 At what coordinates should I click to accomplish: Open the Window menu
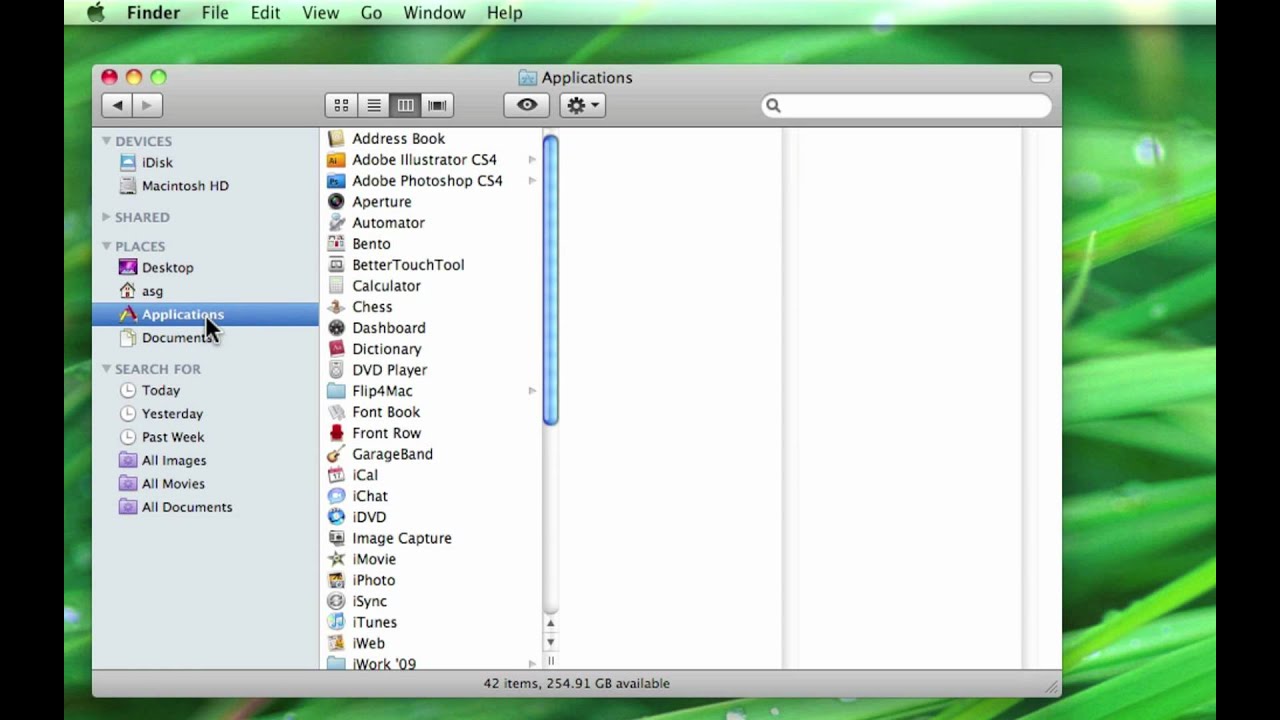pyautogui.click(x=434, y=13)
